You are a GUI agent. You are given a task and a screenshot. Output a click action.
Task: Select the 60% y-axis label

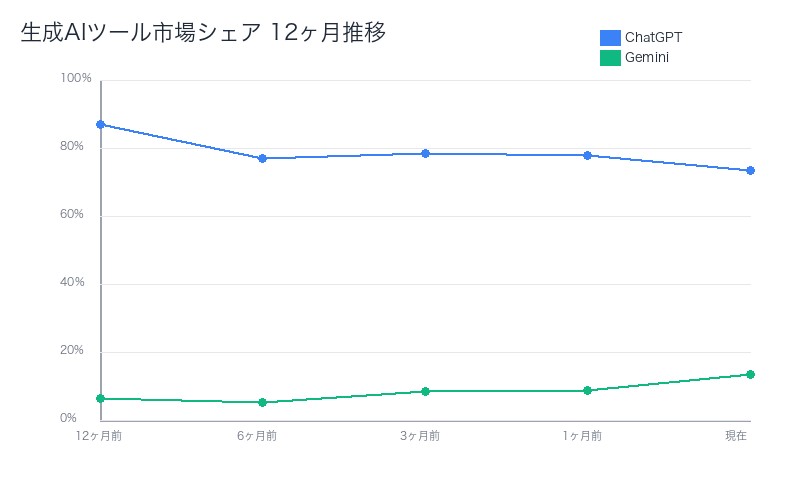pyautogui.click(x=72, y=215)
